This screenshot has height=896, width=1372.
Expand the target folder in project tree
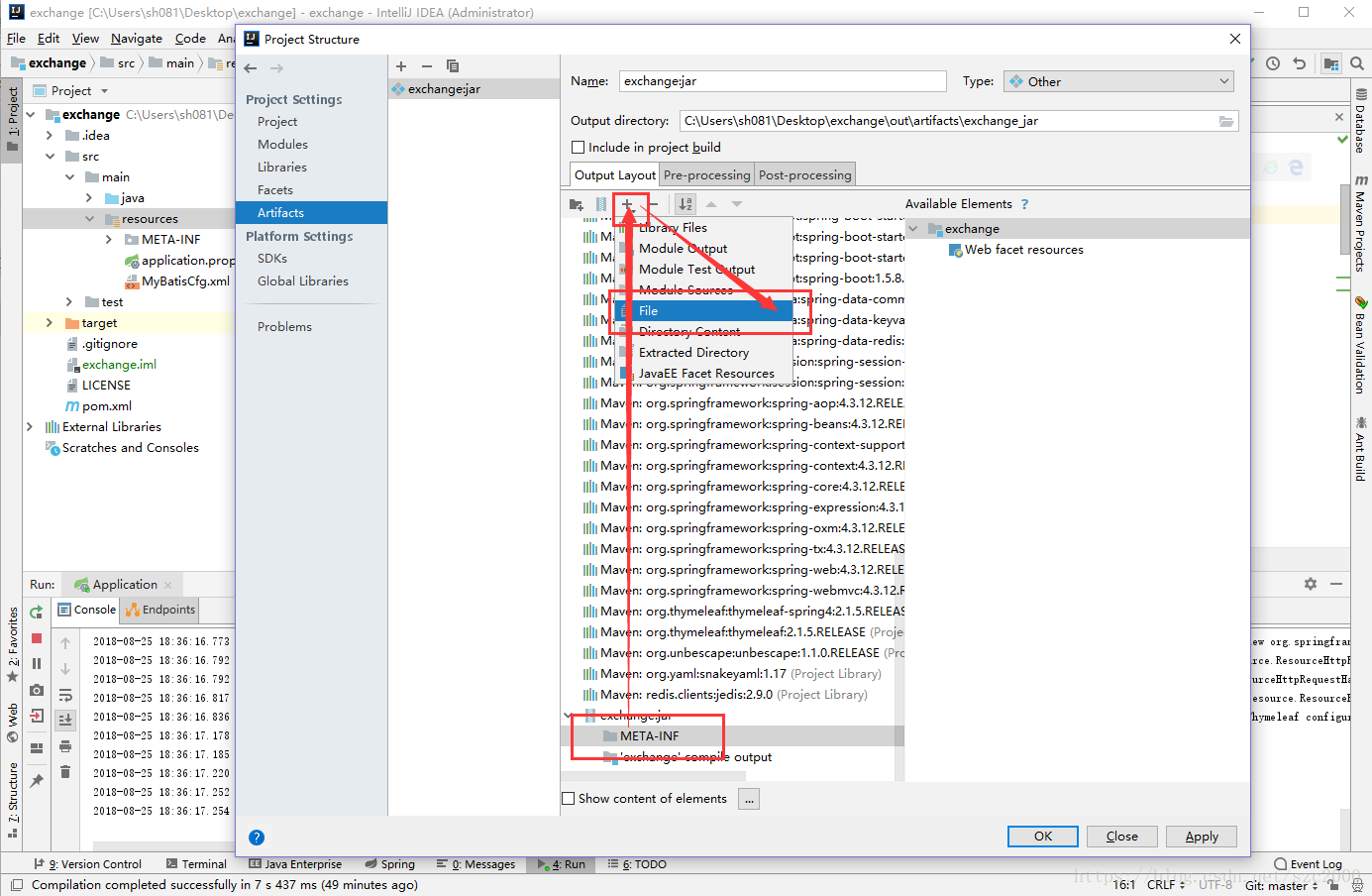click(50, 323)
